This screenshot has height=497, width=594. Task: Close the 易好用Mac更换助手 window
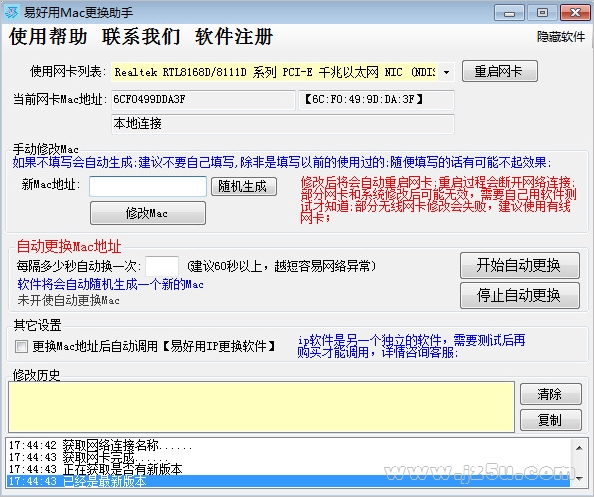coord(575,13)
